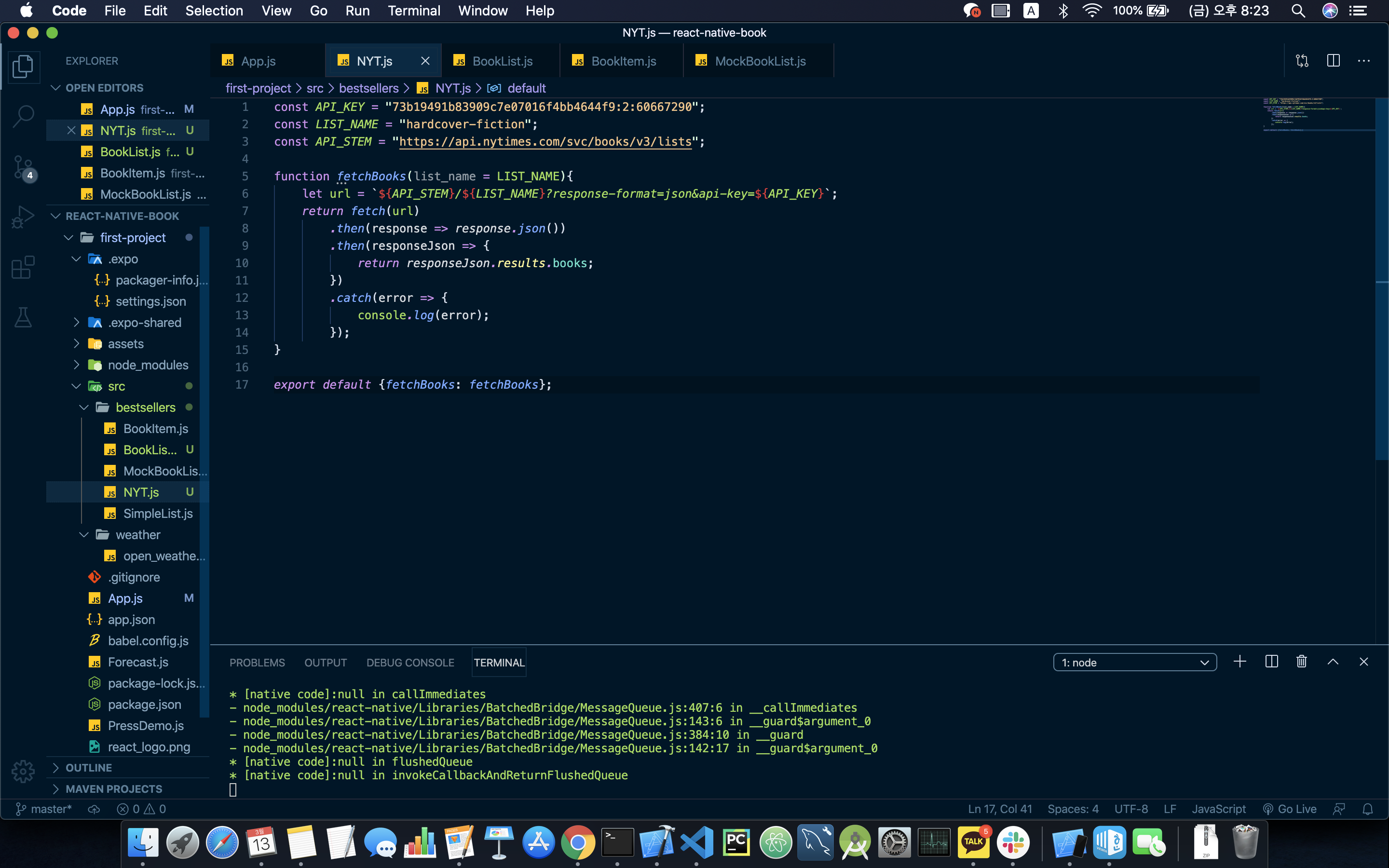1389x868 pixels.
Task: Open the Extensions view
Action: (x=23, y=267)
